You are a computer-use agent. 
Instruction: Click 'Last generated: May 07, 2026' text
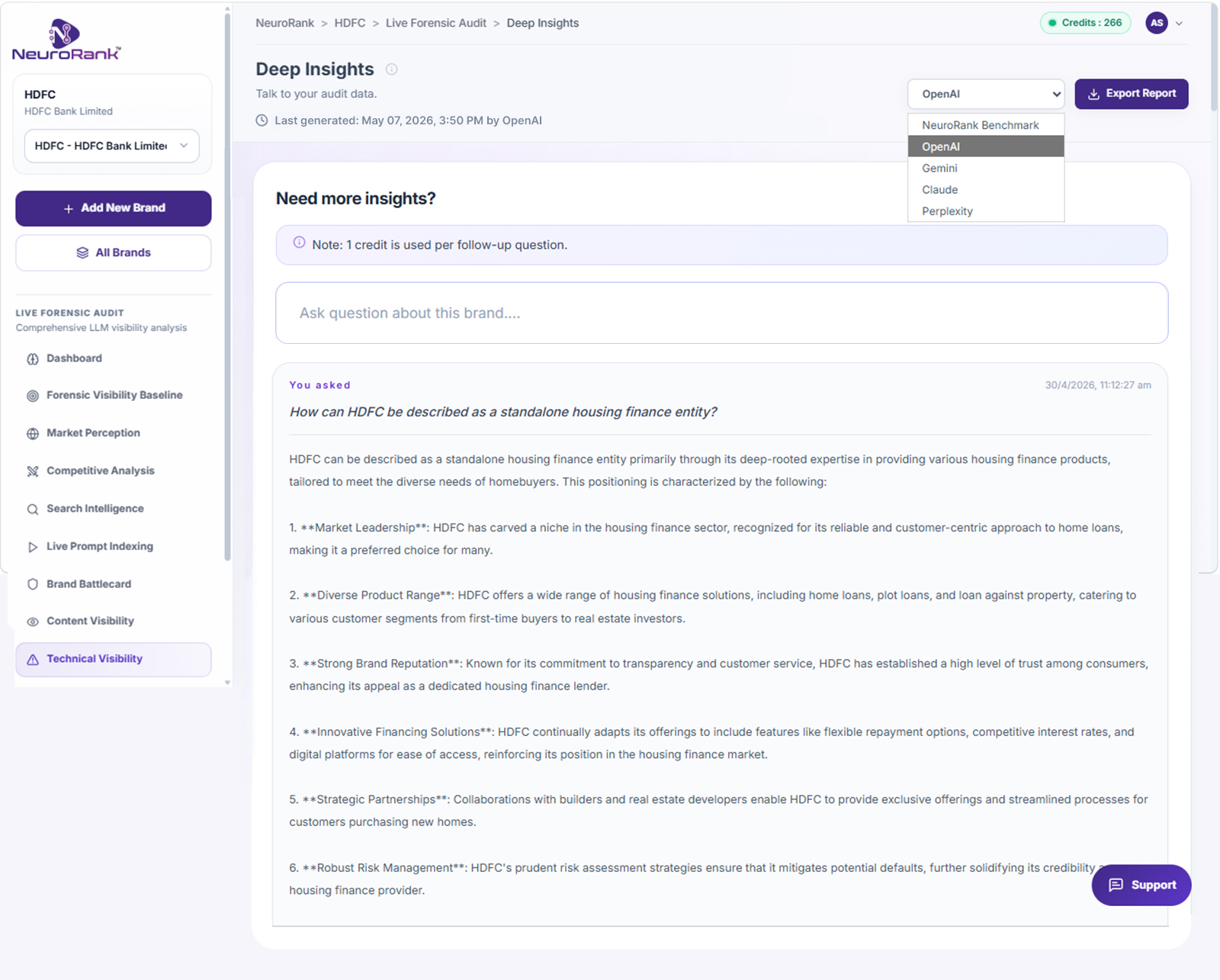408,120
